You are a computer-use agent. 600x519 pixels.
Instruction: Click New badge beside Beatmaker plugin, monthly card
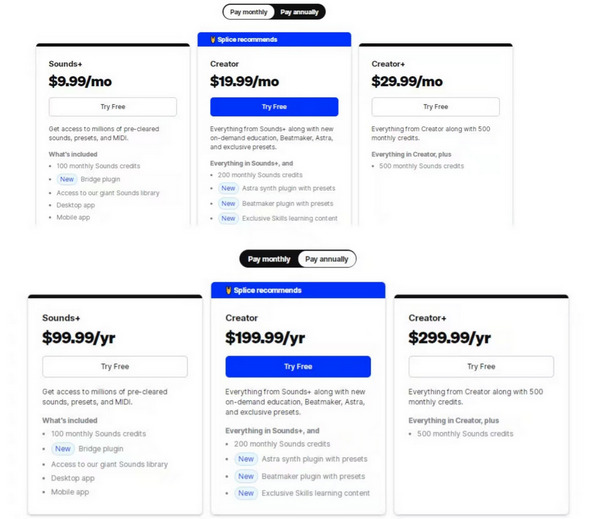228,204
